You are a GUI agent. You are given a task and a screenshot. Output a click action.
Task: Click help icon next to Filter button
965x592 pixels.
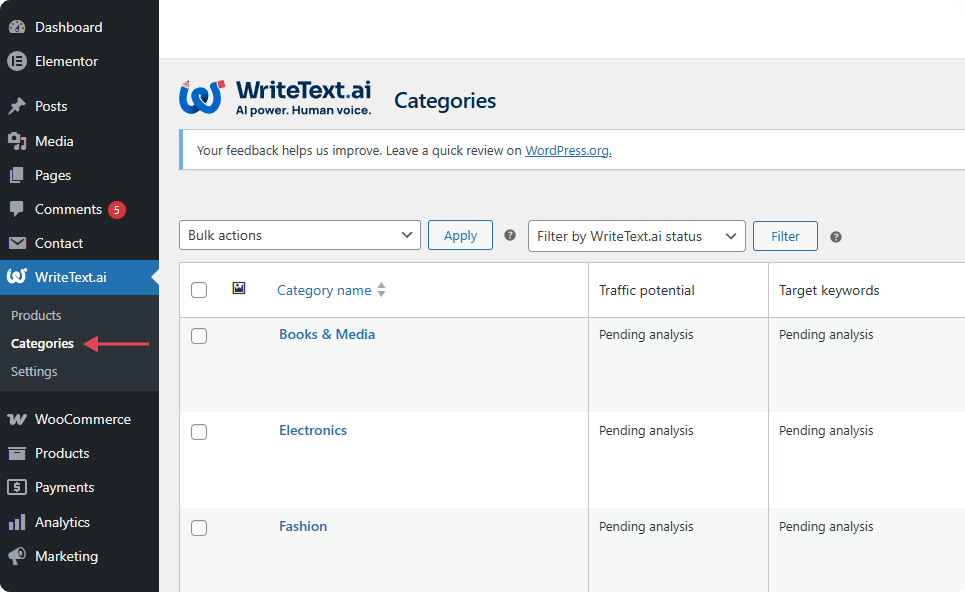tap(836, 237)
